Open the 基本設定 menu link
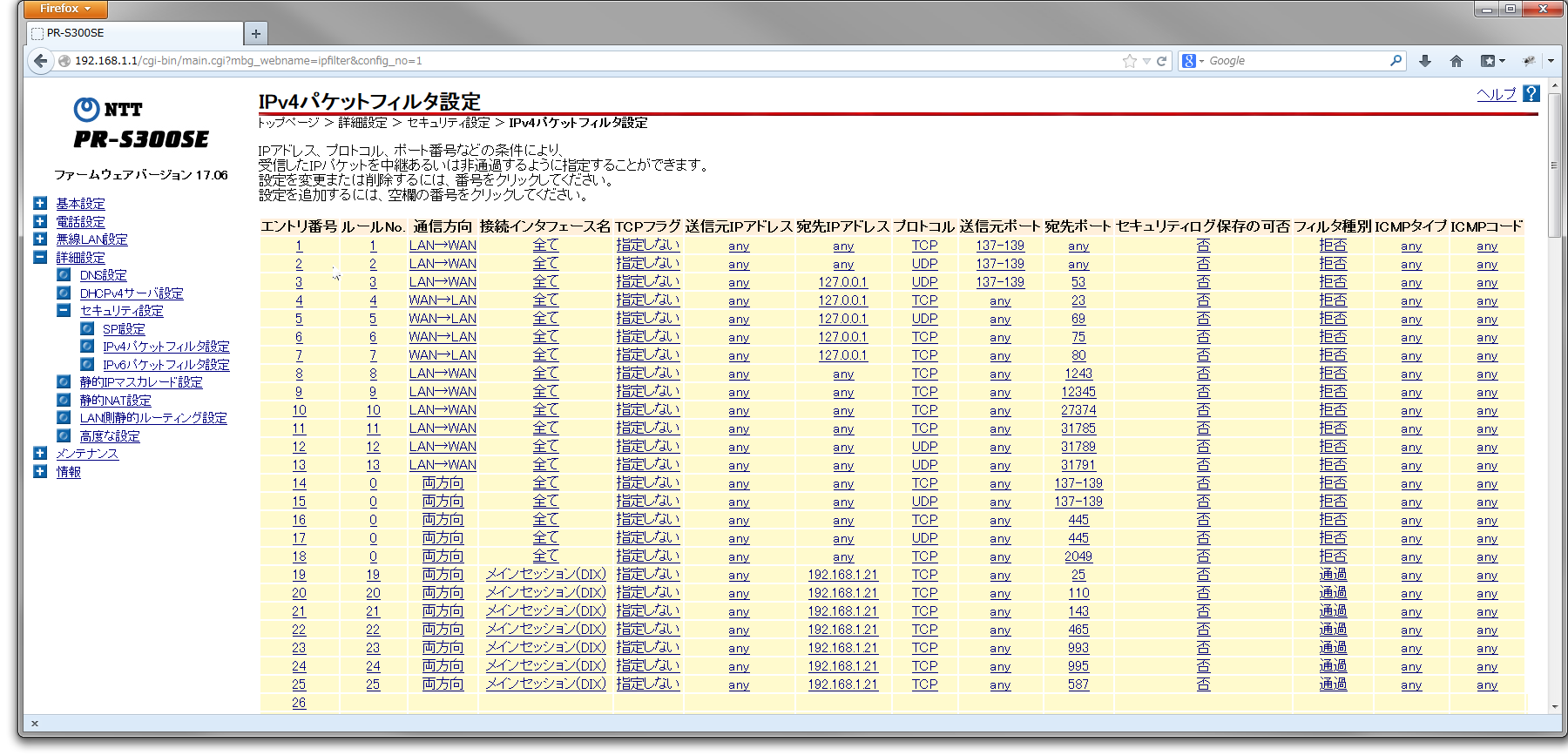This screenshot has height=755, width=1568. point(81,204)
